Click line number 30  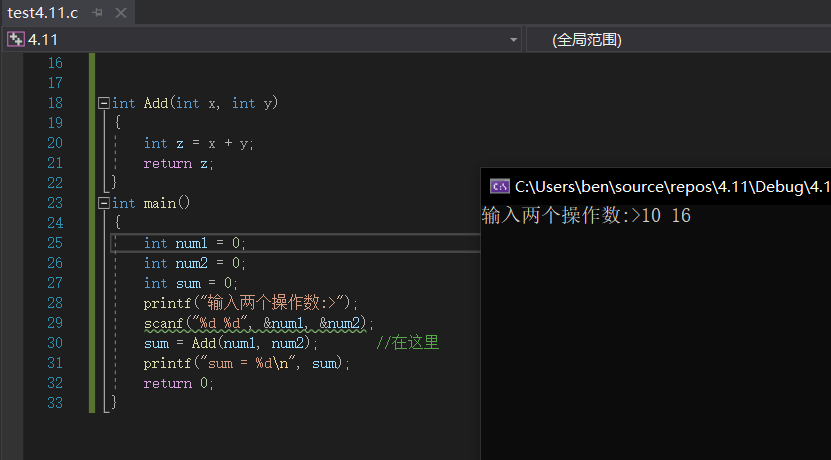pos(55,343)
